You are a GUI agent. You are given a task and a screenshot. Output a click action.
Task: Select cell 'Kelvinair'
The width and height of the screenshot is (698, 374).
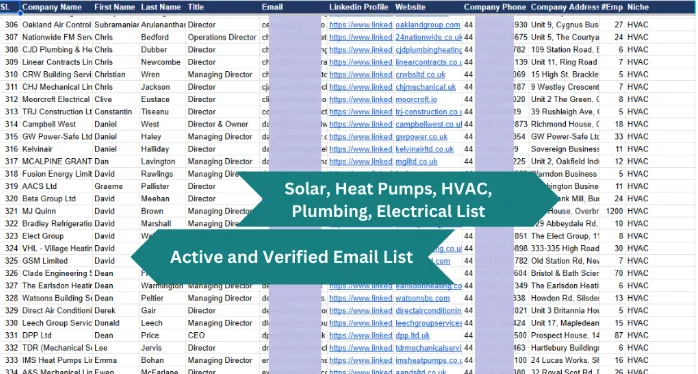tap(37, 150)
